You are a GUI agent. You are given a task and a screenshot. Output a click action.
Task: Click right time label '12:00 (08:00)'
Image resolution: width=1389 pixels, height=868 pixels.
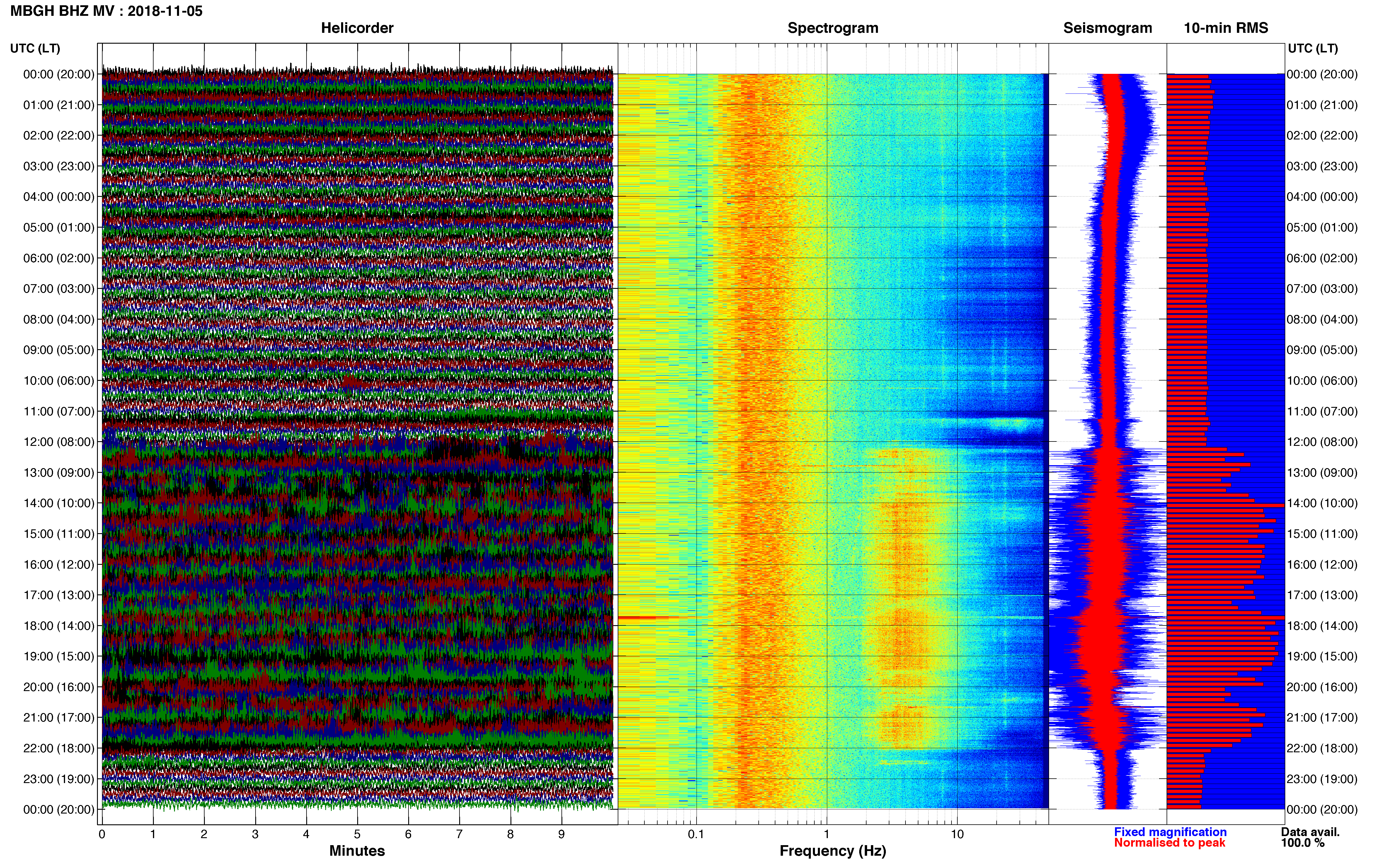point(1322,442)
